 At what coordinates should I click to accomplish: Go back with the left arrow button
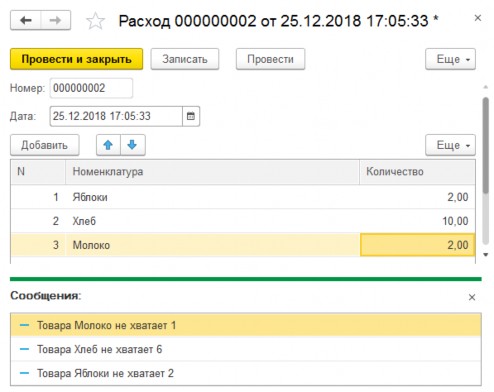26,20
